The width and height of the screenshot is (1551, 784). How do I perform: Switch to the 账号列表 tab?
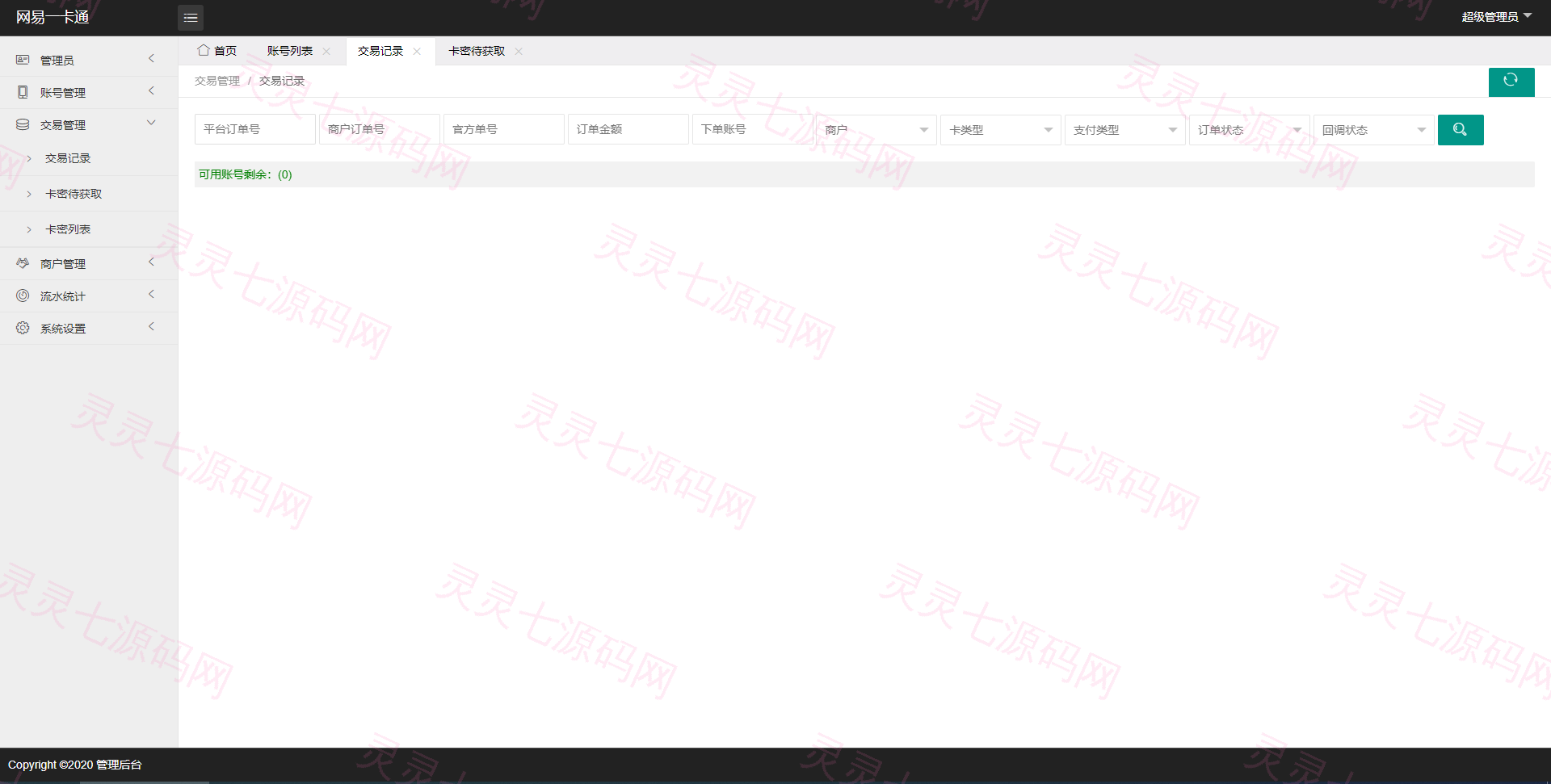pyautogui.click(x=290, y=51)
